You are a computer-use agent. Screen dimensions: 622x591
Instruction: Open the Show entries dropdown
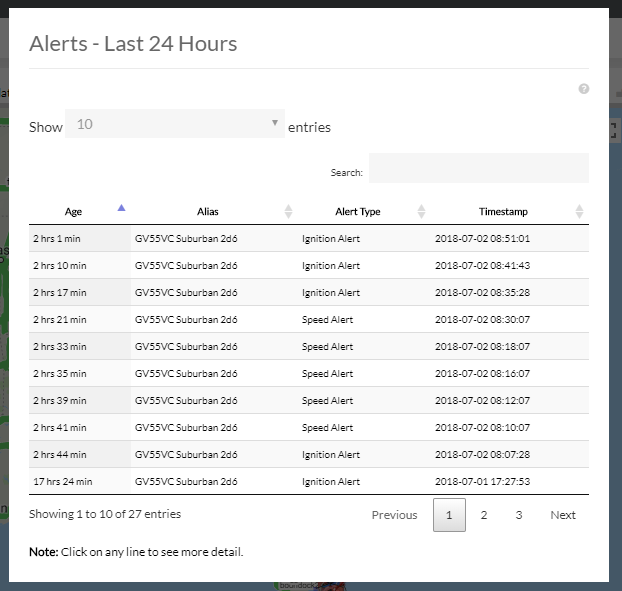coord(175,125)
